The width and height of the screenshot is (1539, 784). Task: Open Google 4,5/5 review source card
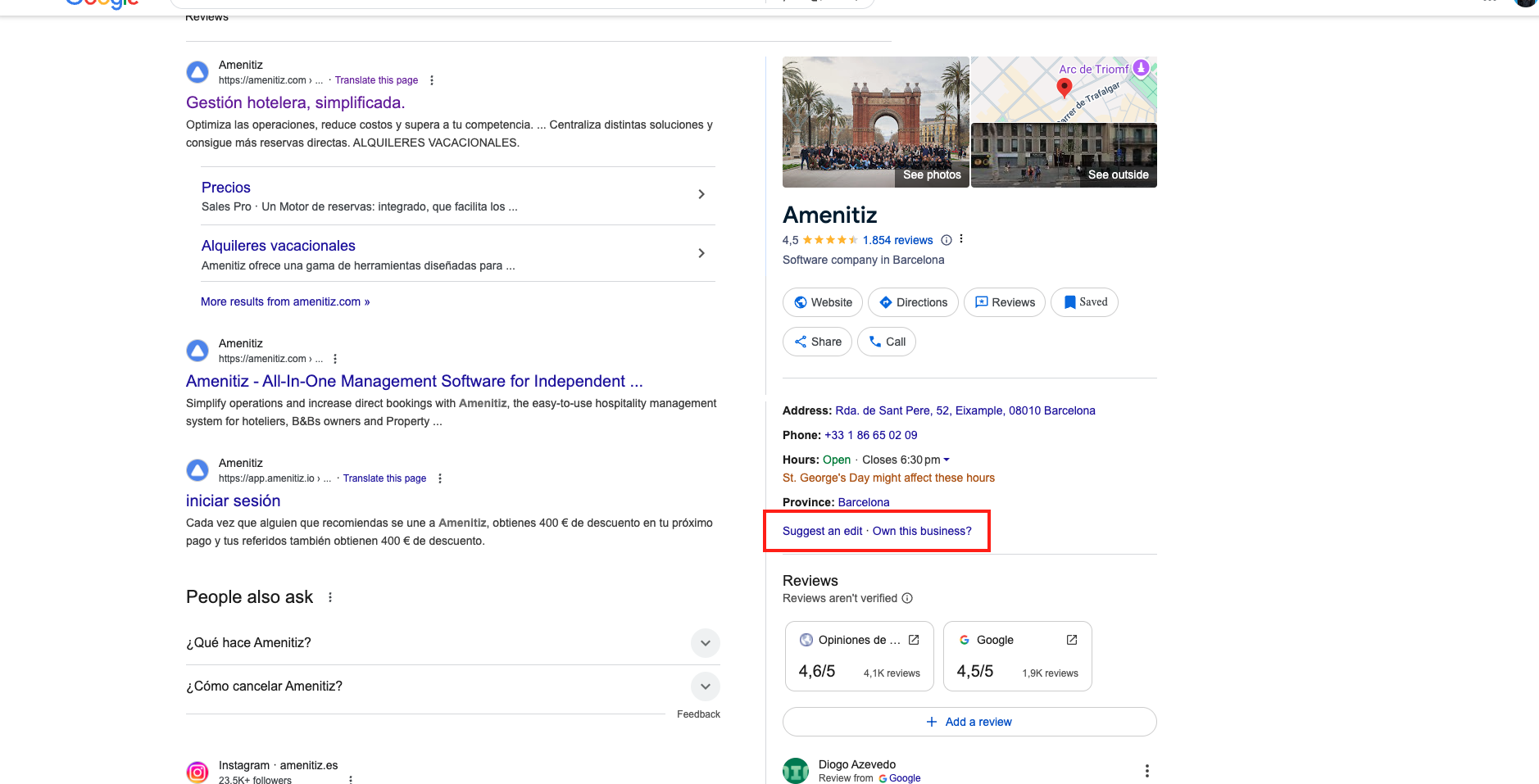pyautogui.click(x=1018, y=656)
